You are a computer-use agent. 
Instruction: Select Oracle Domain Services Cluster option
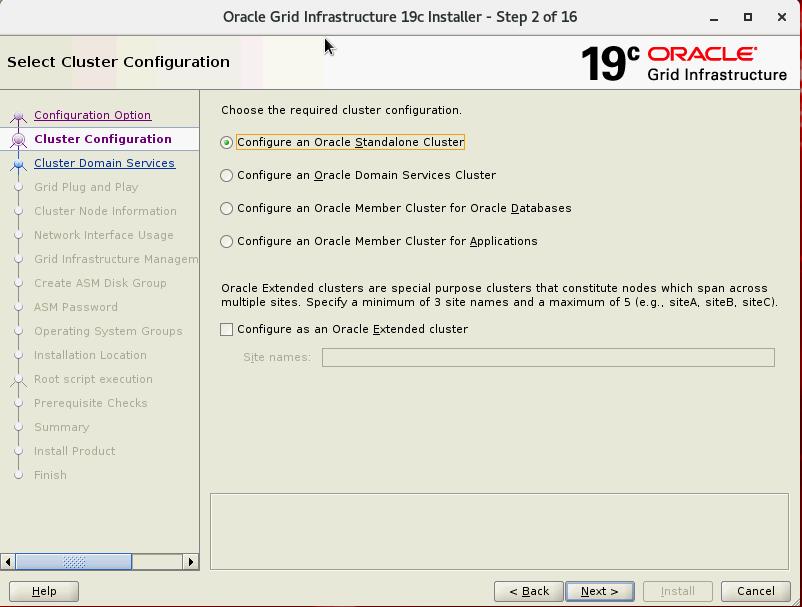pos(227,176)
